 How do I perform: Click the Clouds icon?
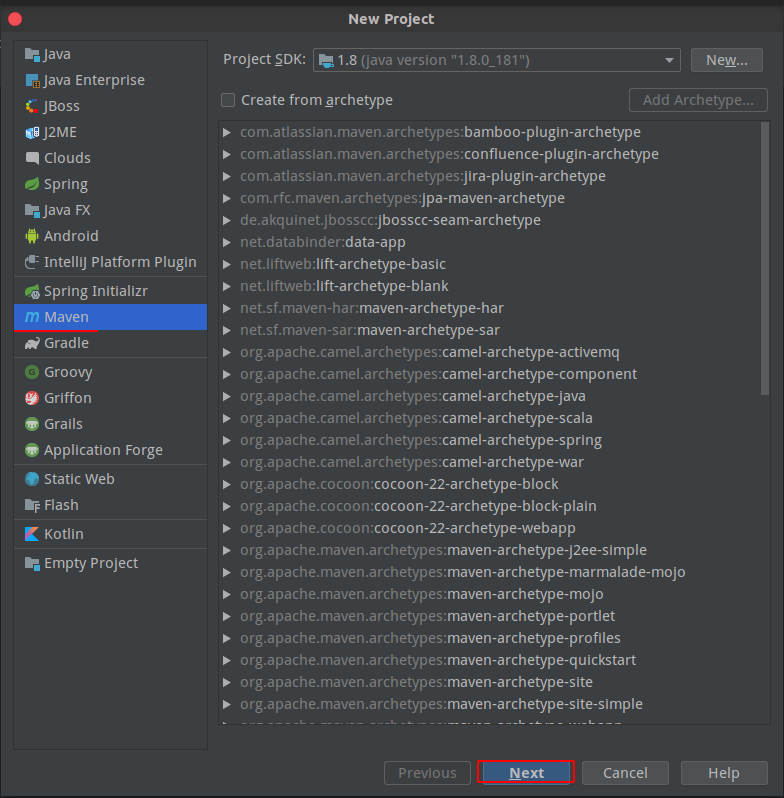pyautogui.click(x=32, y=158)
